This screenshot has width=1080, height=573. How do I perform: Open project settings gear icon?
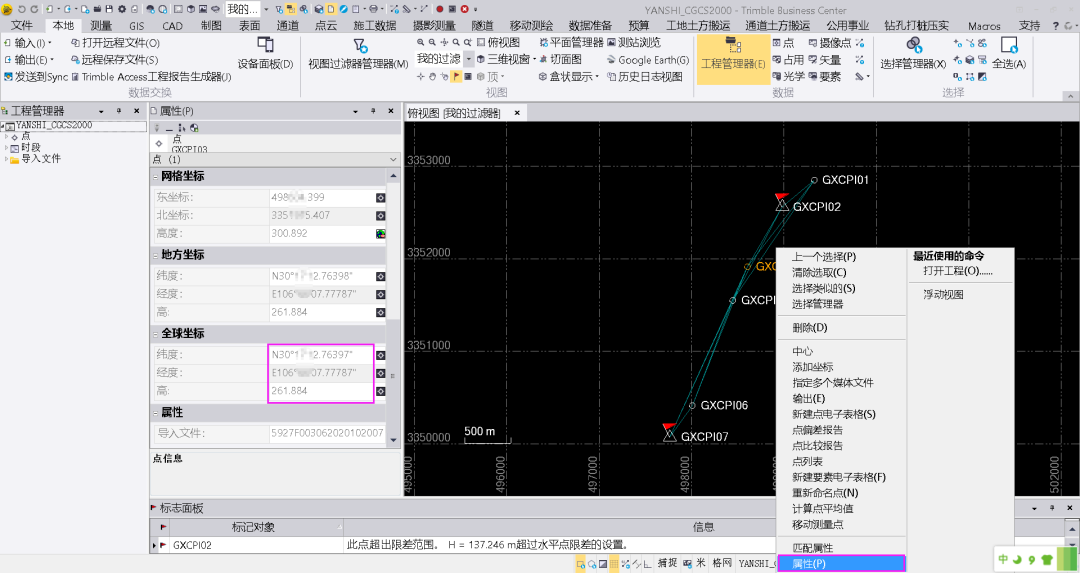click(x=121, y=9)
